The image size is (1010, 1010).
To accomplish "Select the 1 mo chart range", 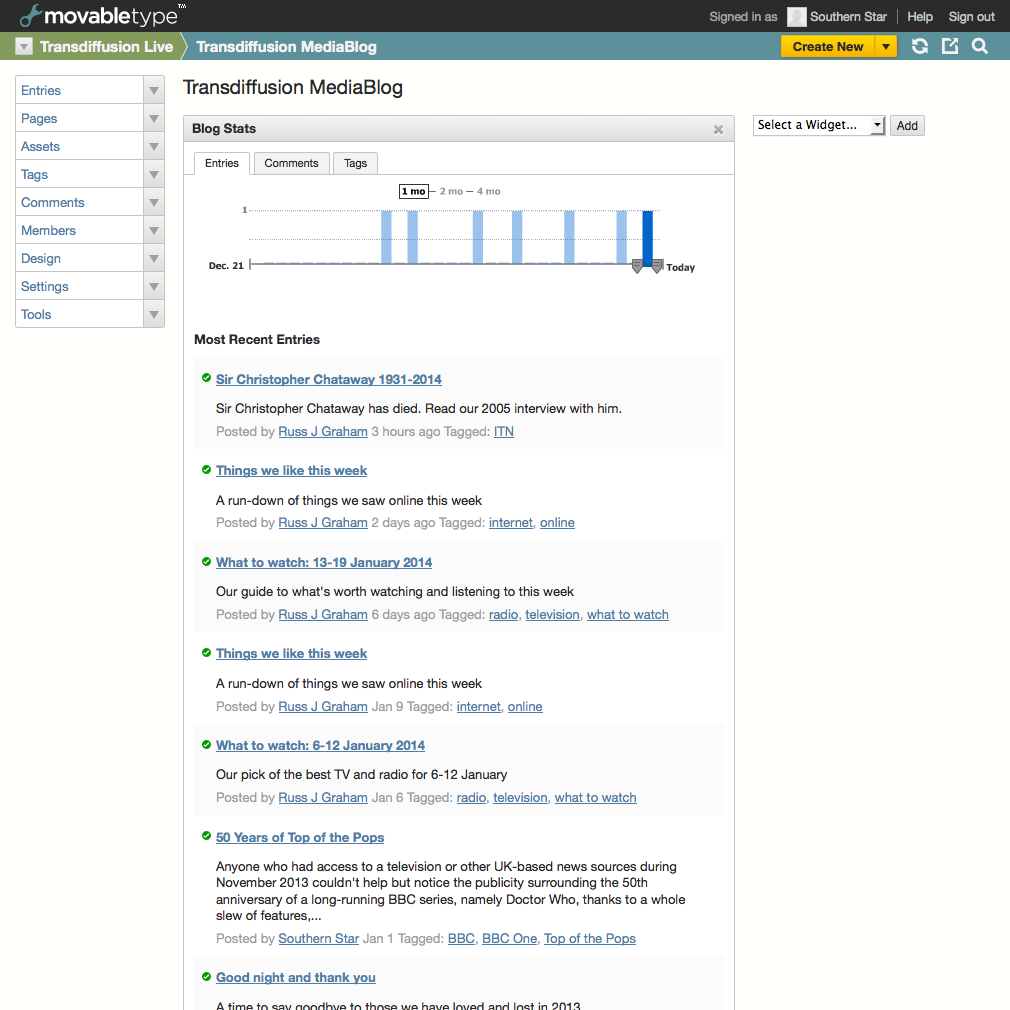I will click(414, 191).
